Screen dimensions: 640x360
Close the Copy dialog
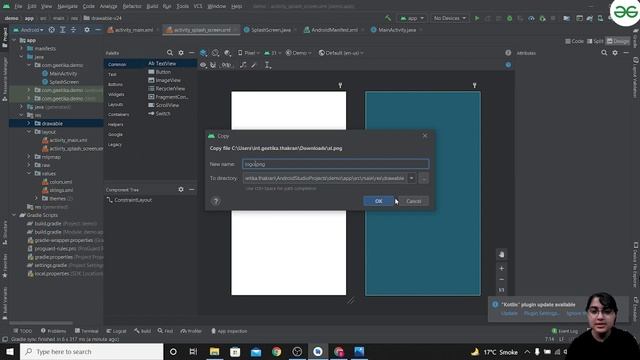[x=425, y=136]
